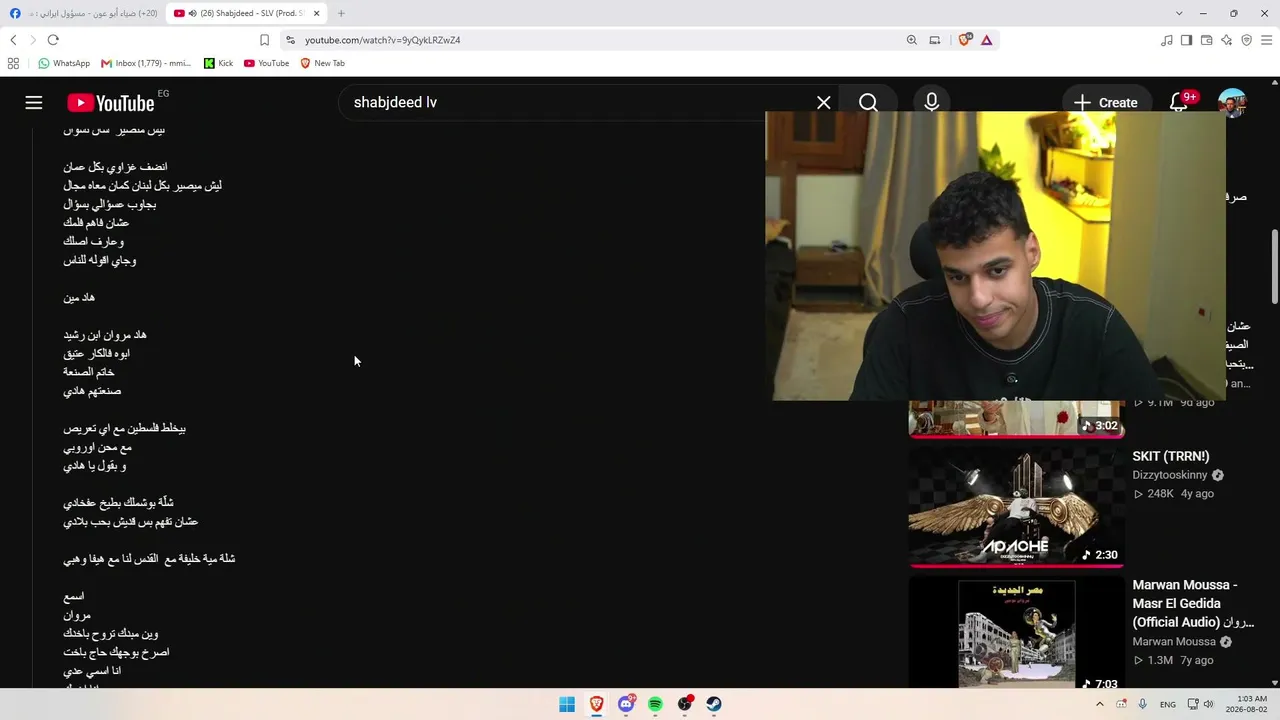Open the browser main menu
The image size is (1280, 720).
[1267, 40]
